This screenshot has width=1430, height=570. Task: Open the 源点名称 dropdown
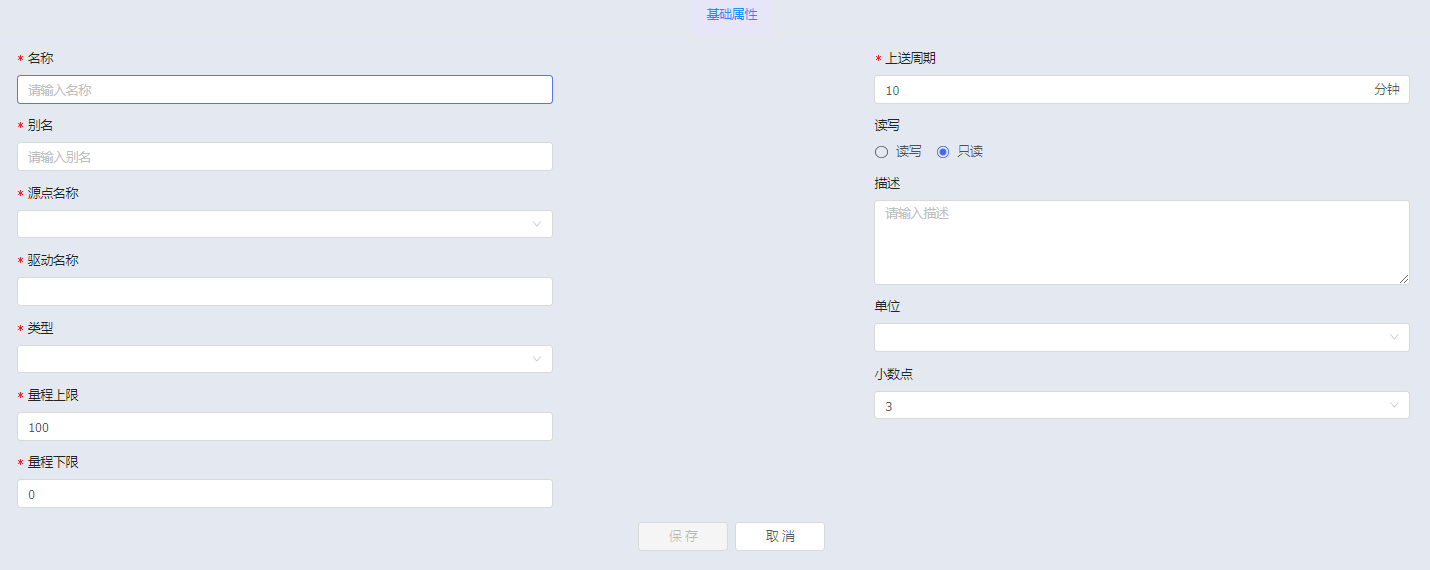point(284,224)
